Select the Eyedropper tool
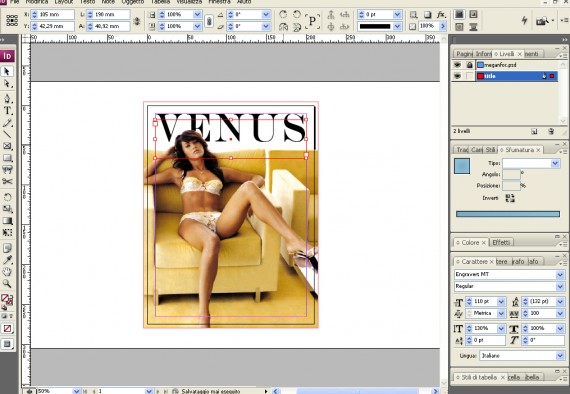The image size is (570, 394). (7, 260)
